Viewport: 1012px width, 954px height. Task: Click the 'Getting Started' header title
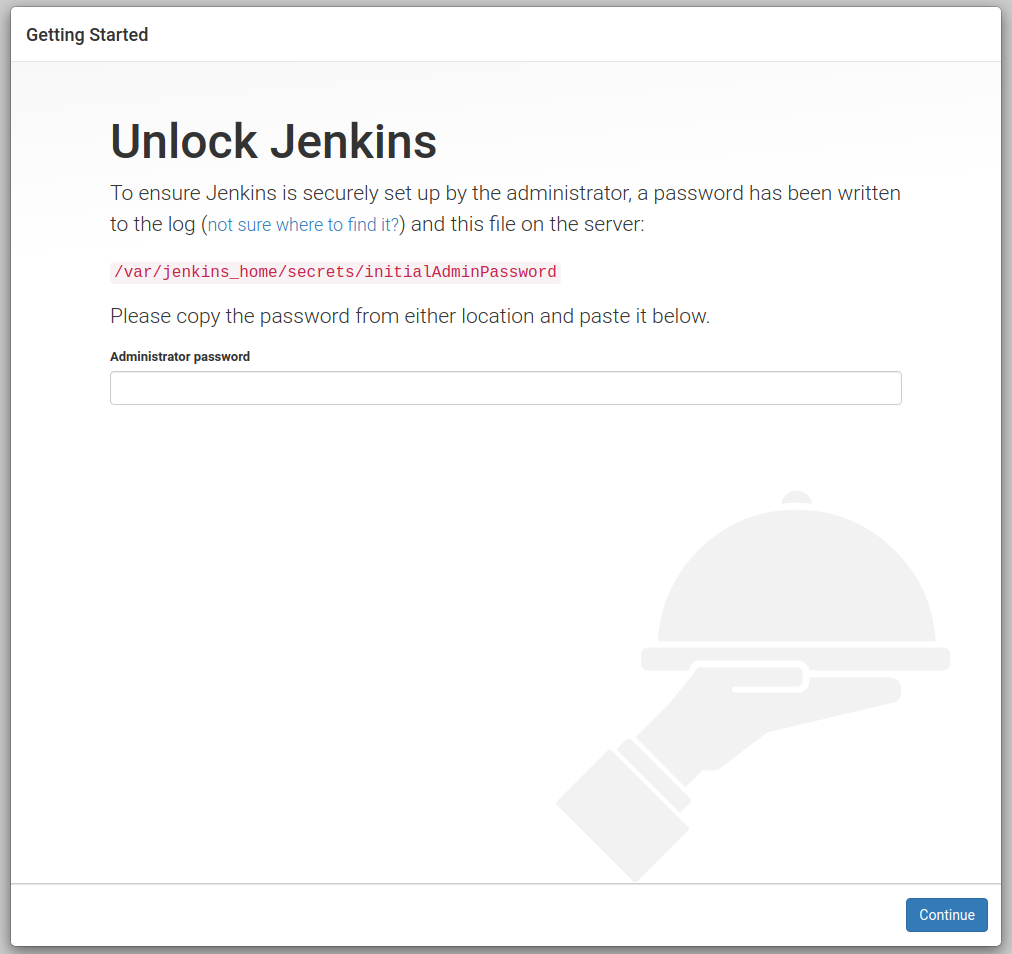86,34
